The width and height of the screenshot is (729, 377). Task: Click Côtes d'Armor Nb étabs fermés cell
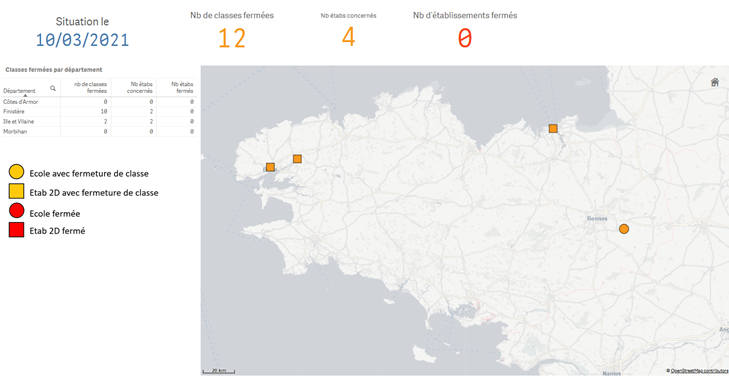click(x=177, y=102)
